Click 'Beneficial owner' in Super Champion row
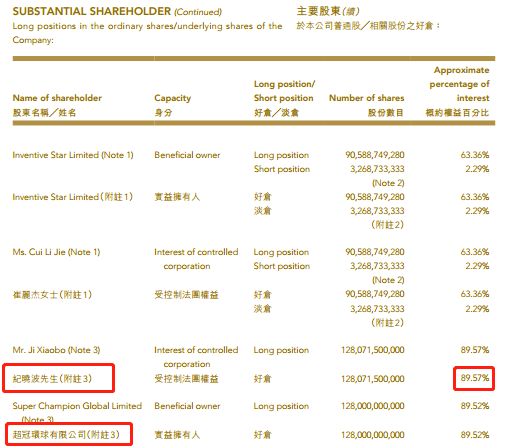 coord(187,406)
